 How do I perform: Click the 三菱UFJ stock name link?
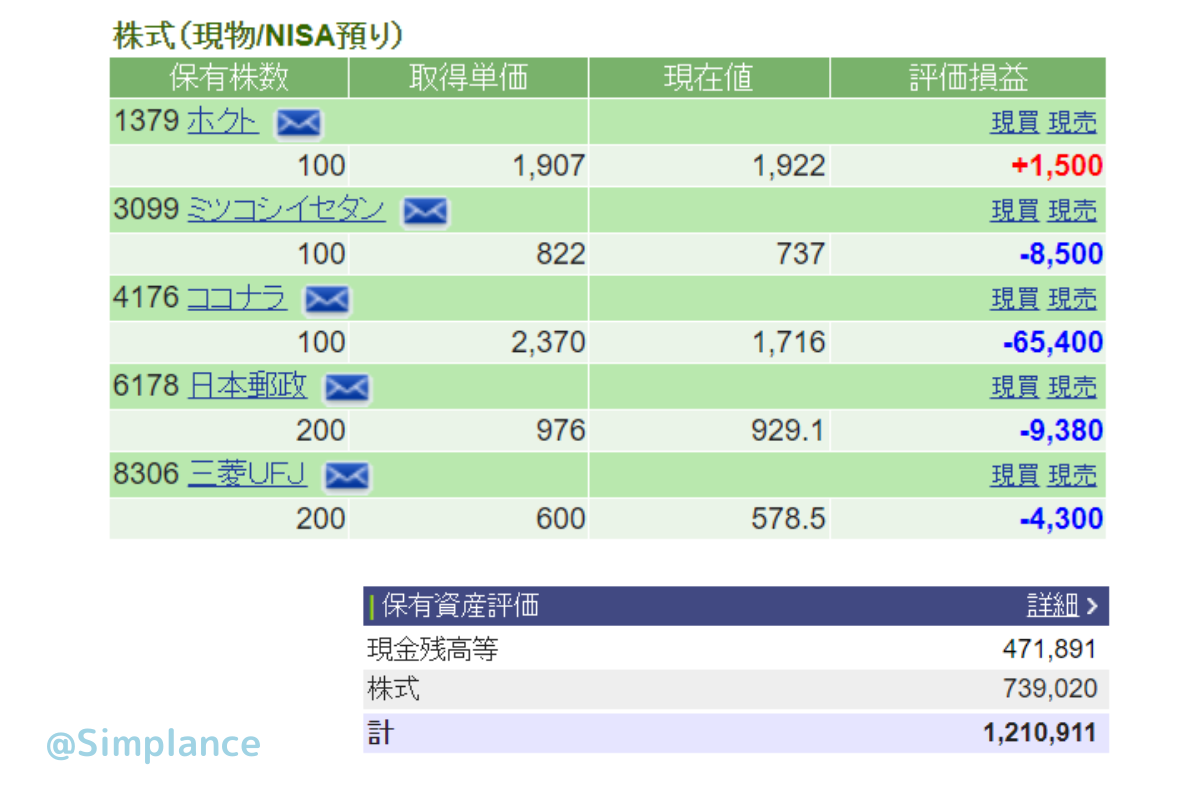click(247, 474)
